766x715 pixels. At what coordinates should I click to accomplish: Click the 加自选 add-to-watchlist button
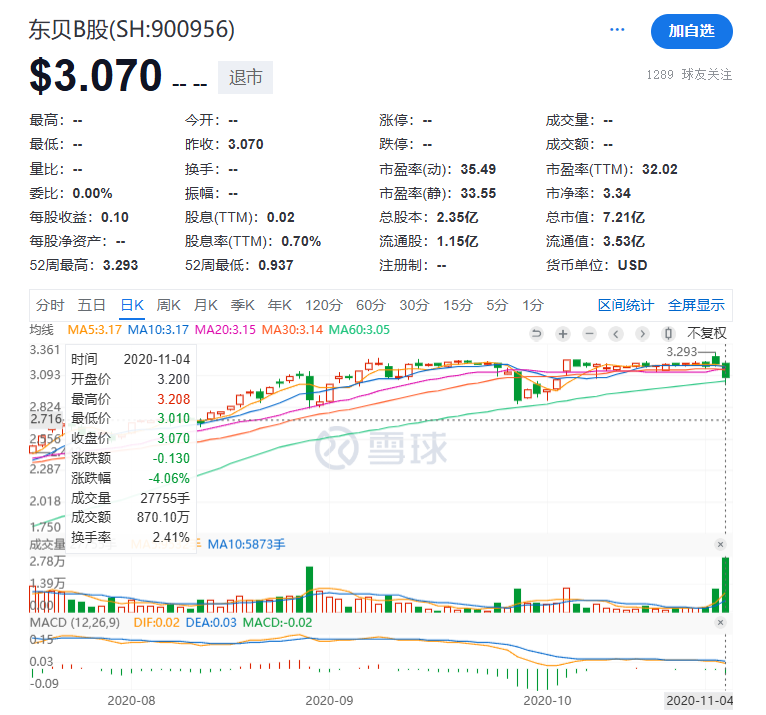coord(691,31)
